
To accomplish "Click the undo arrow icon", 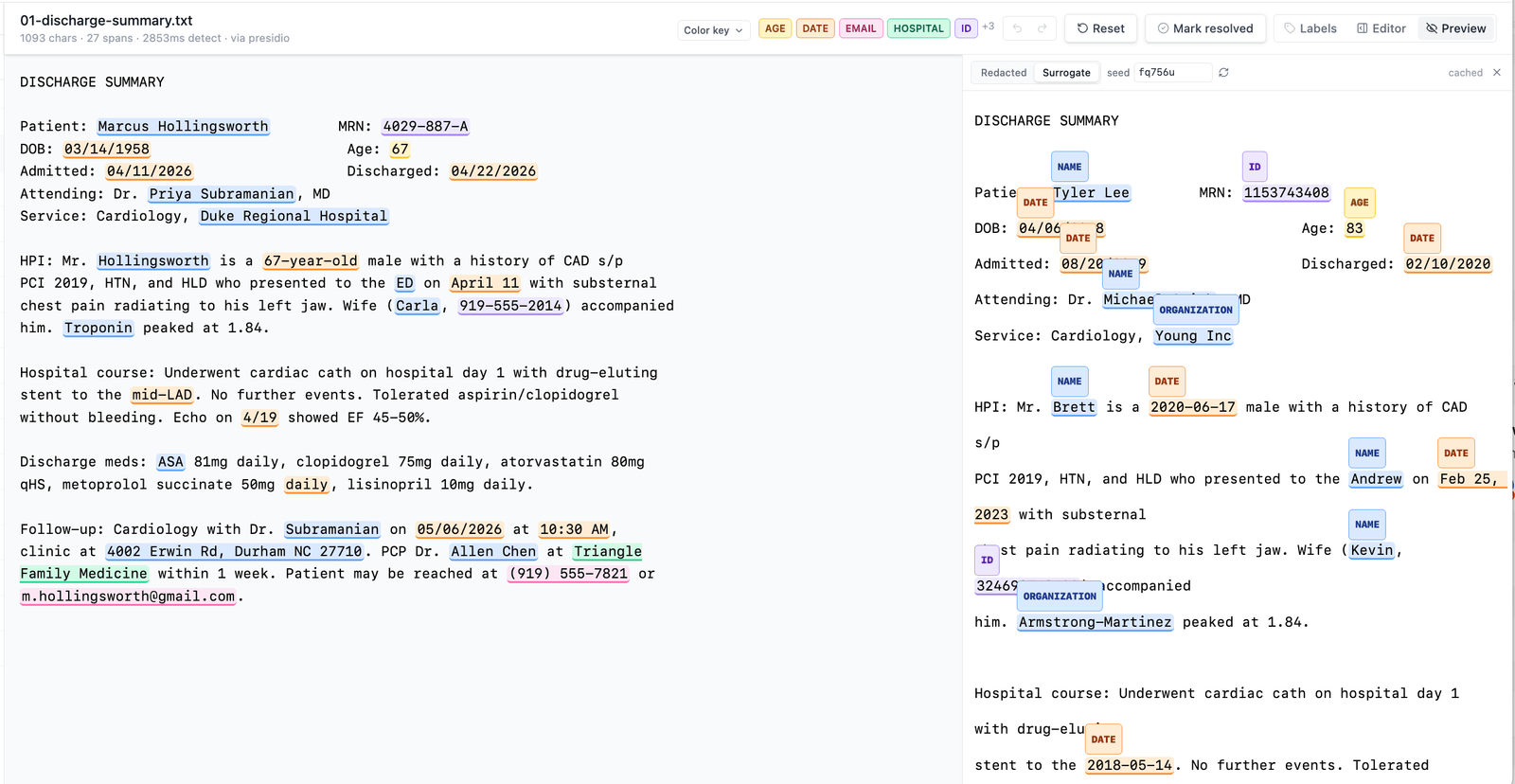I will click(1017, 28).
